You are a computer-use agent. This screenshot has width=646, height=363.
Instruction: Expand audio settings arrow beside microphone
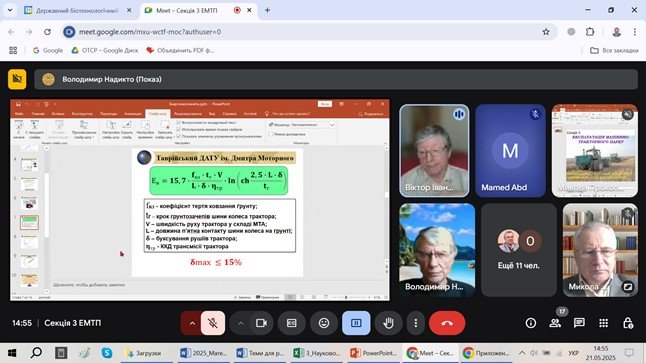pyautogui.click(x=192, y=323)
